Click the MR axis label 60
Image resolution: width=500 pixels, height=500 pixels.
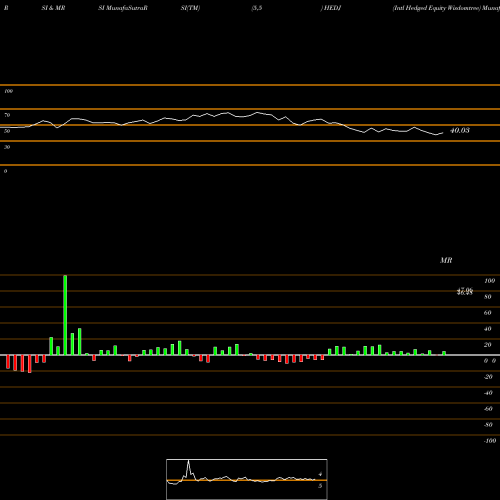coord(488,313)
